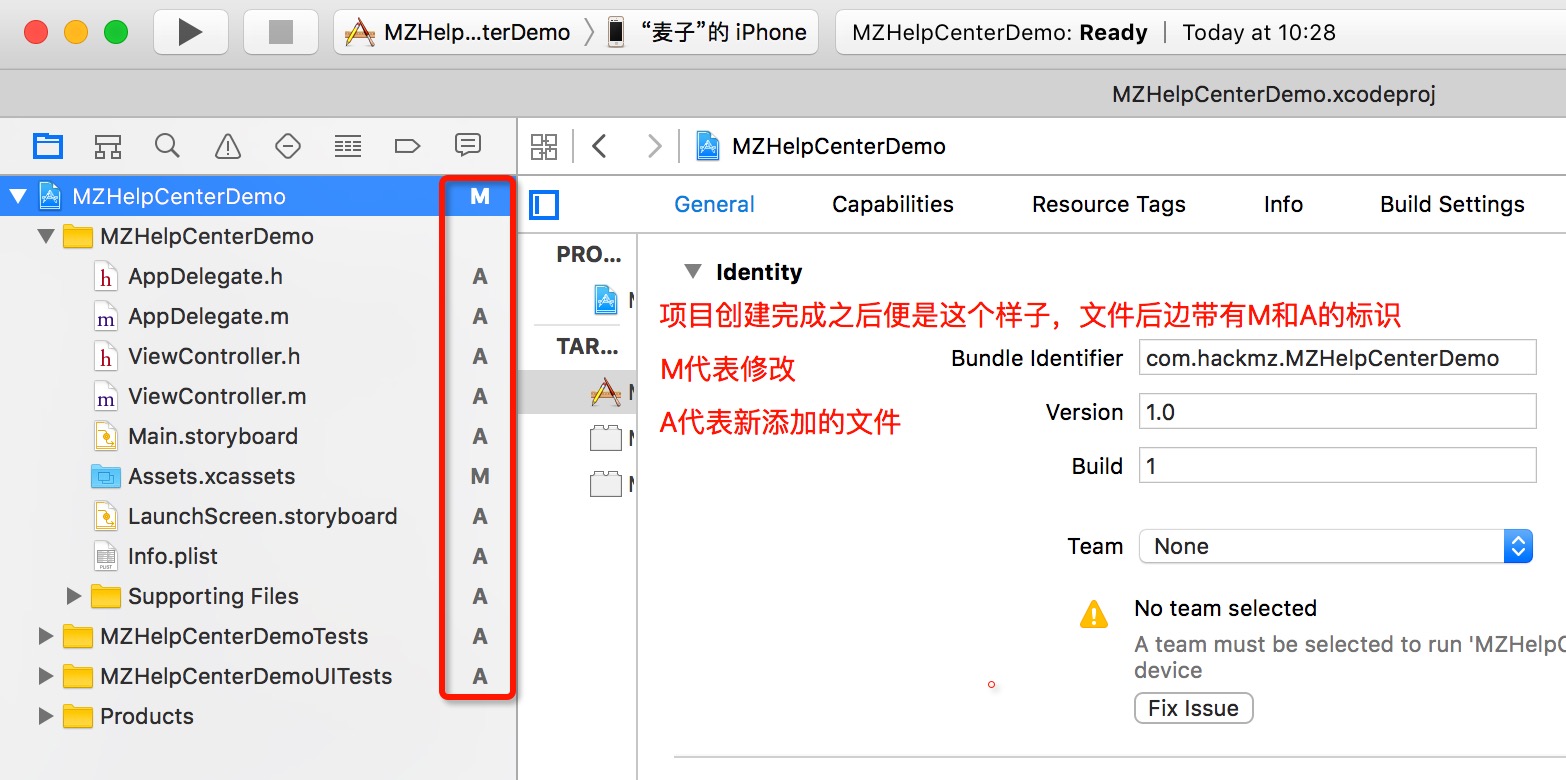
Task: Switch to the Build Settings tab
Action: point(1452,205)
